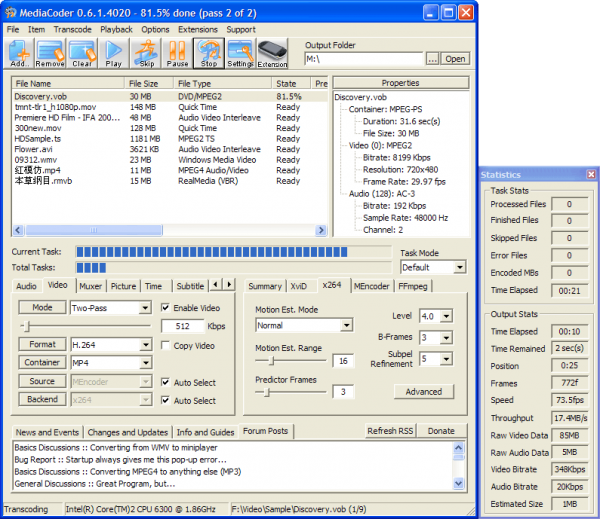Pause transcoding with the Pause icon
The width and height of the screenshot is (600, 519).
coord(177,53)
